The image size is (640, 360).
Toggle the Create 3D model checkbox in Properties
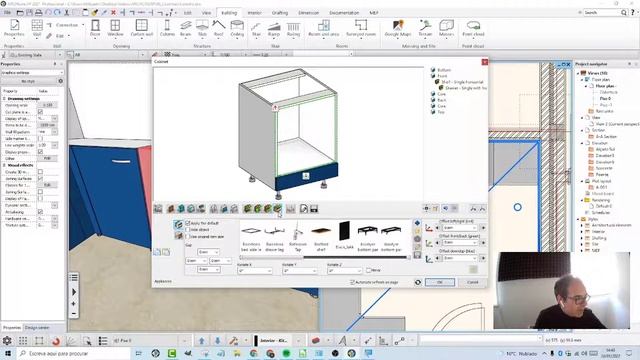[x=40, y=172]
